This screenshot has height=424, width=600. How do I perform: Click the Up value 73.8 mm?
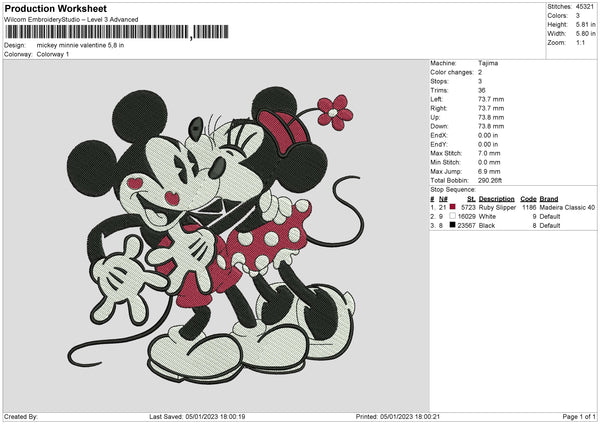pos(491,117)
